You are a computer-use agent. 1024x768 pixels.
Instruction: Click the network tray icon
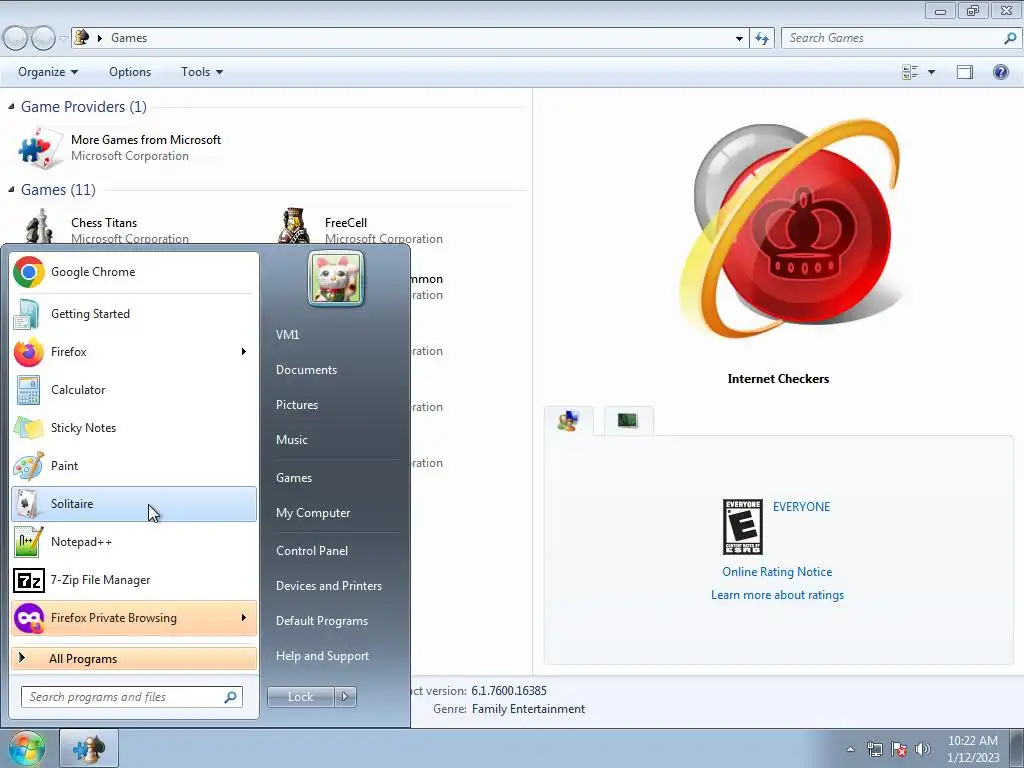click(x=874, y=749)
